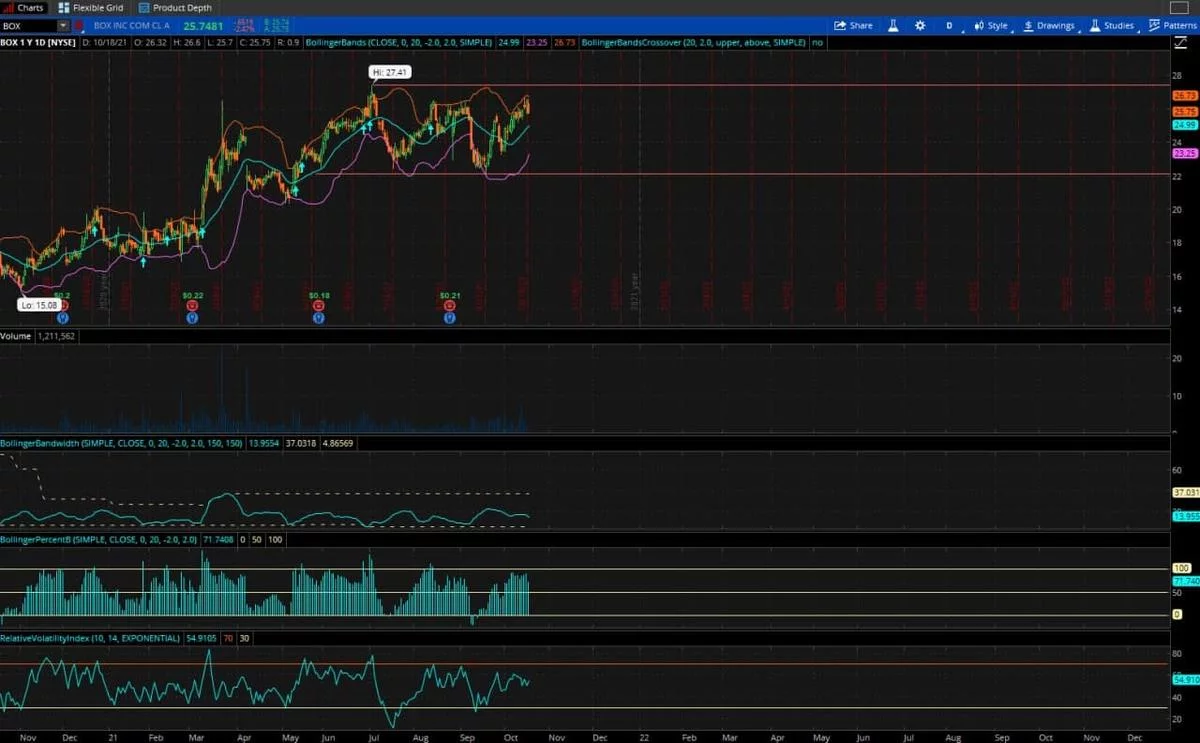Click the drawing tool icon below Patterns

[1181, 43]
